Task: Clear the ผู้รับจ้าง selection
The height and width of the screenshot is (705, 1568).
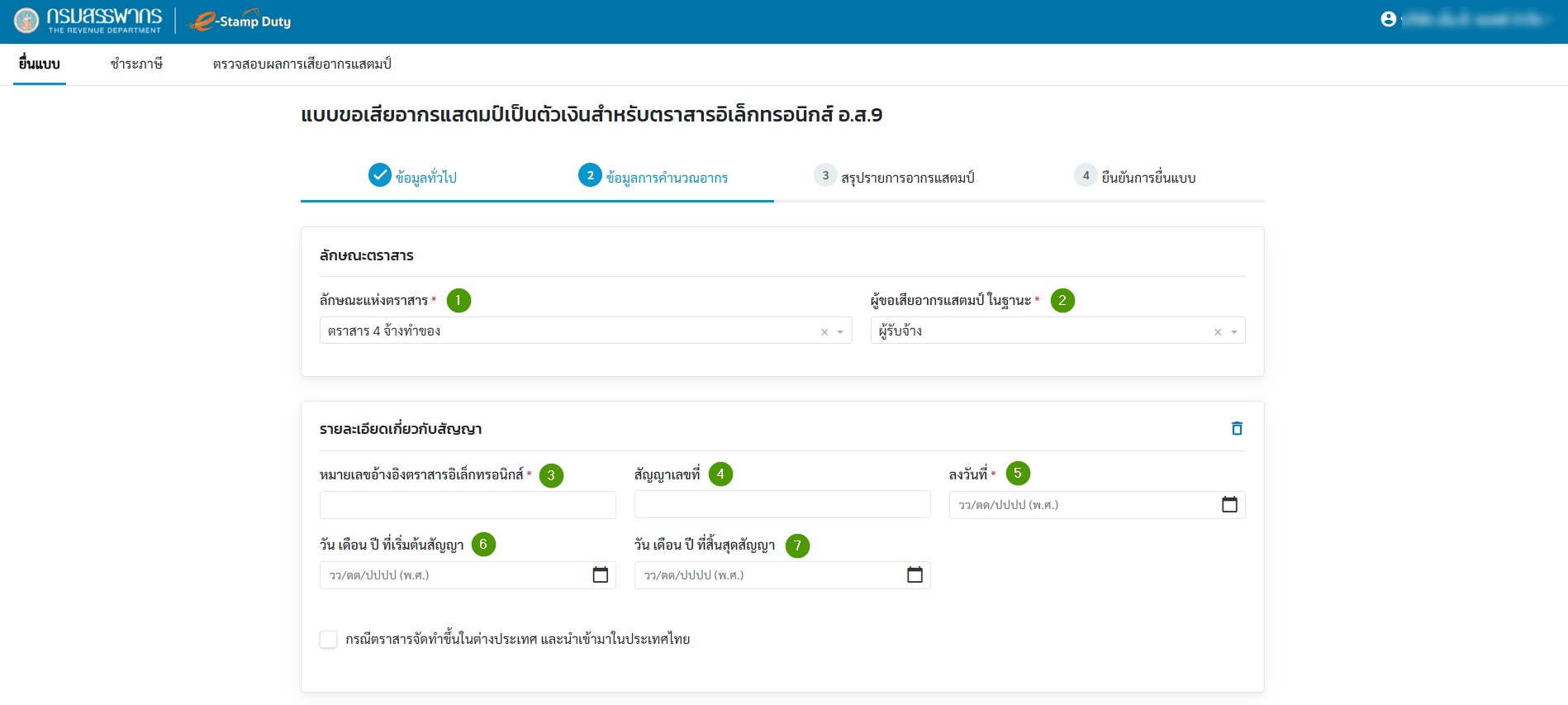Action: point(1218,332)
